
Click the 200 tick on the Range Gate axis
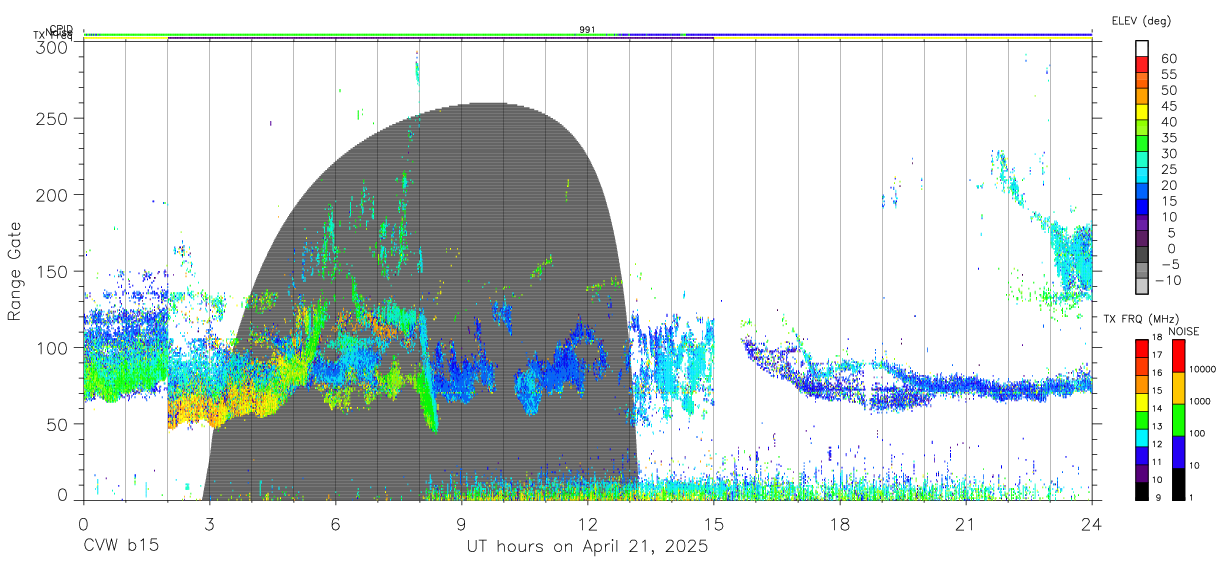click(x=50, y=194)
